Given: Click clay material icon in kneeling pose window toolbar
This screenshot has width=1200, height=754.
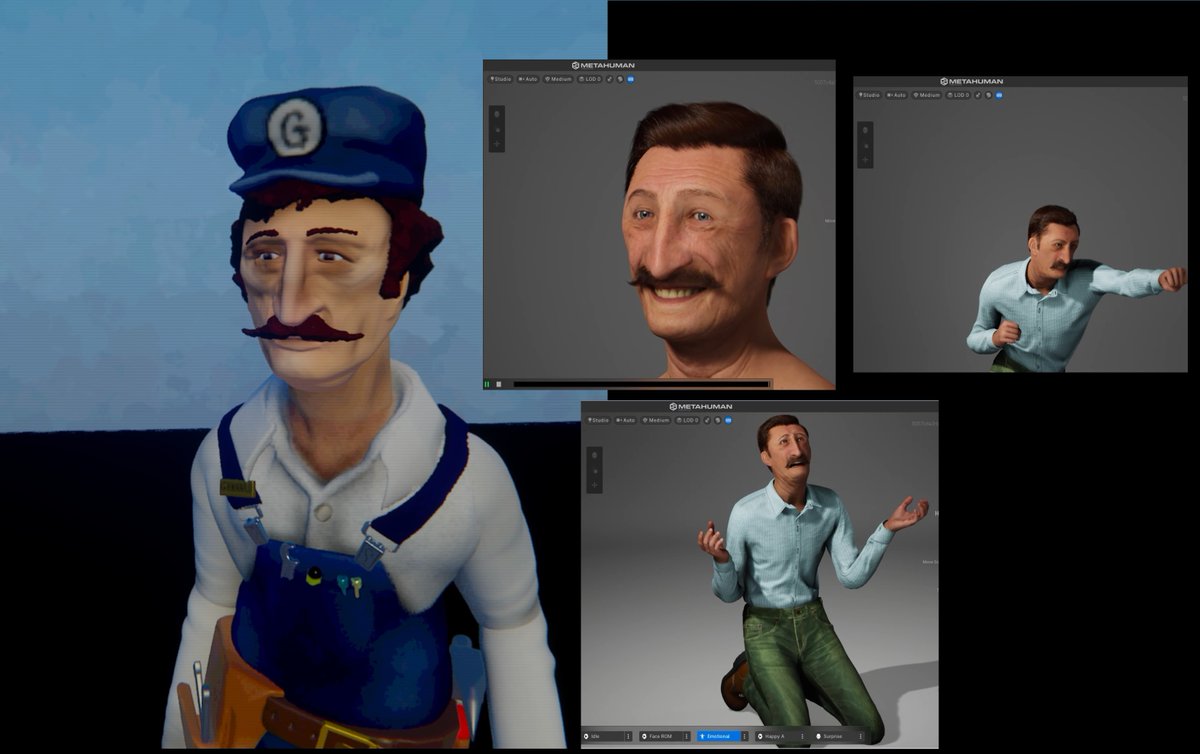Looking at the screenshot, I should [718, 420].
